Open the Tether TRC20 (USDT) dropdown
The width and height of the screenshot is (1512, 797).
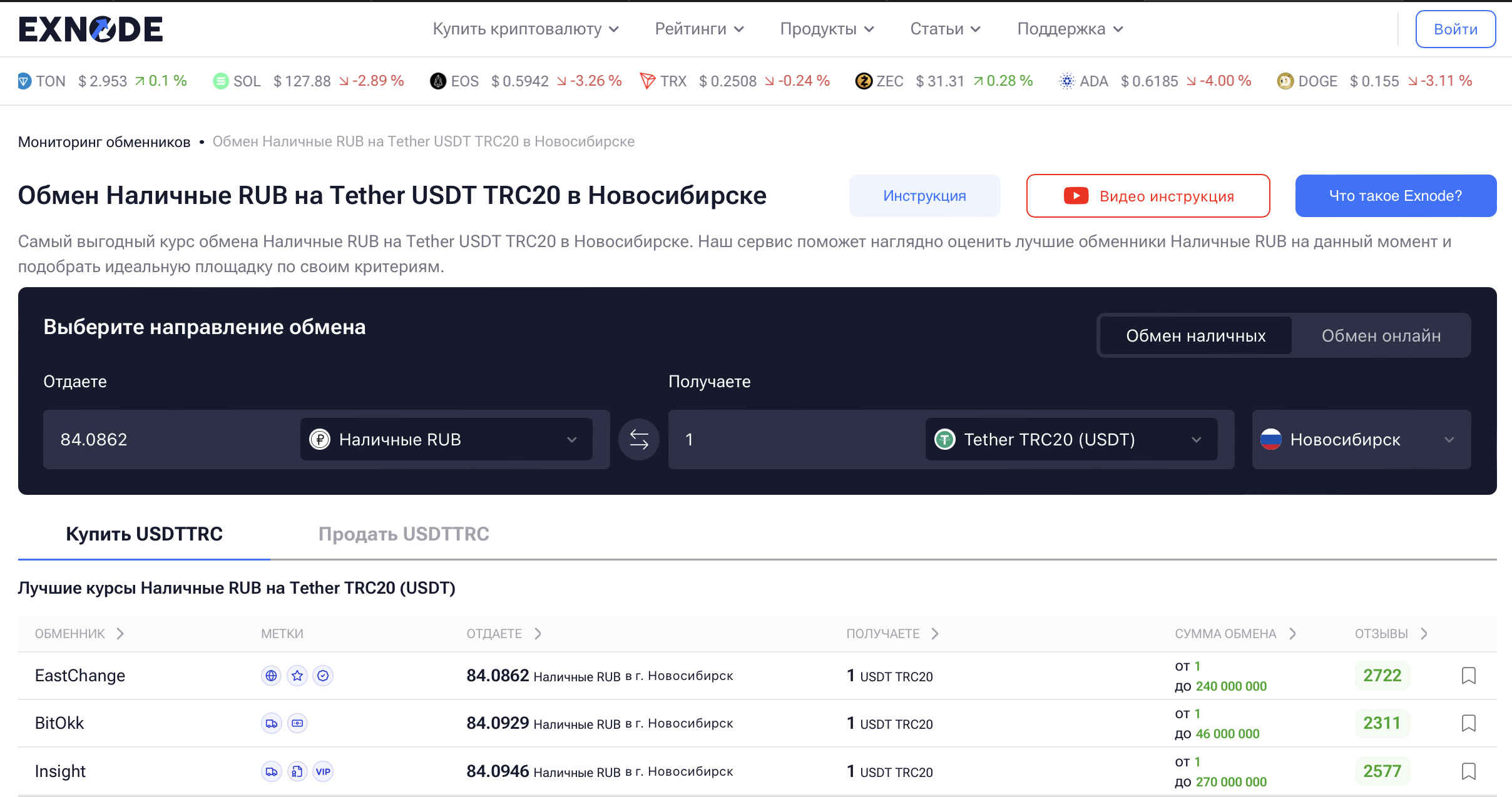click(x=1071, y=439)
